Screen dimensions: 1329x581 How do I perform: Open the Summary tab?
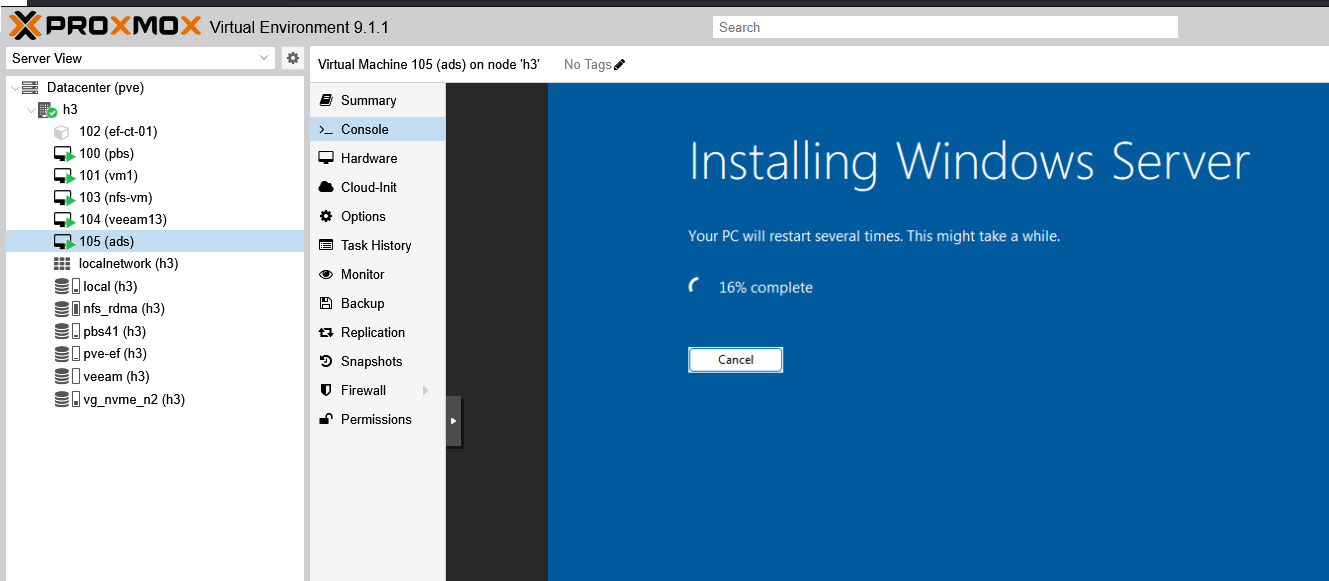click(x=377, y=100)
